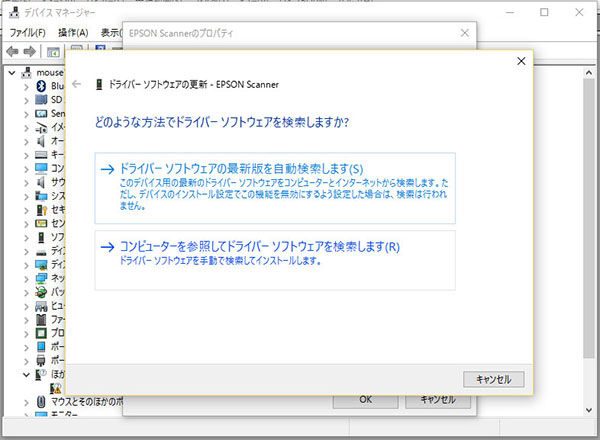Click the vertical scrollbar thumb in Device Manager
The height and width of the screenshot is (440, 600).
589,218
